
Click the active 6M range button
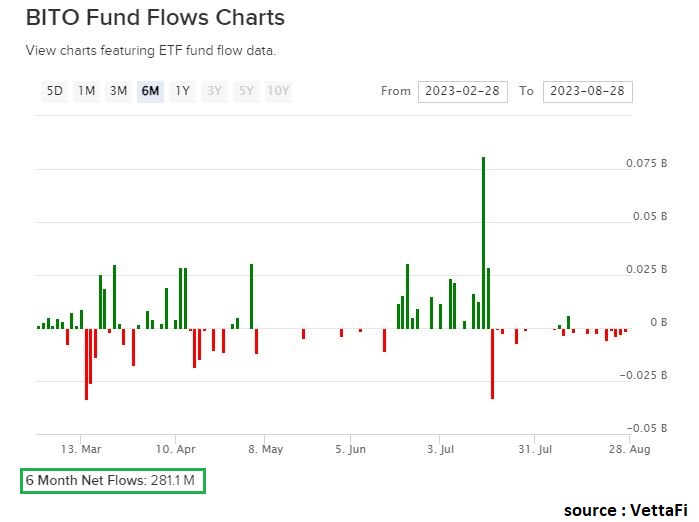point(151,91)
